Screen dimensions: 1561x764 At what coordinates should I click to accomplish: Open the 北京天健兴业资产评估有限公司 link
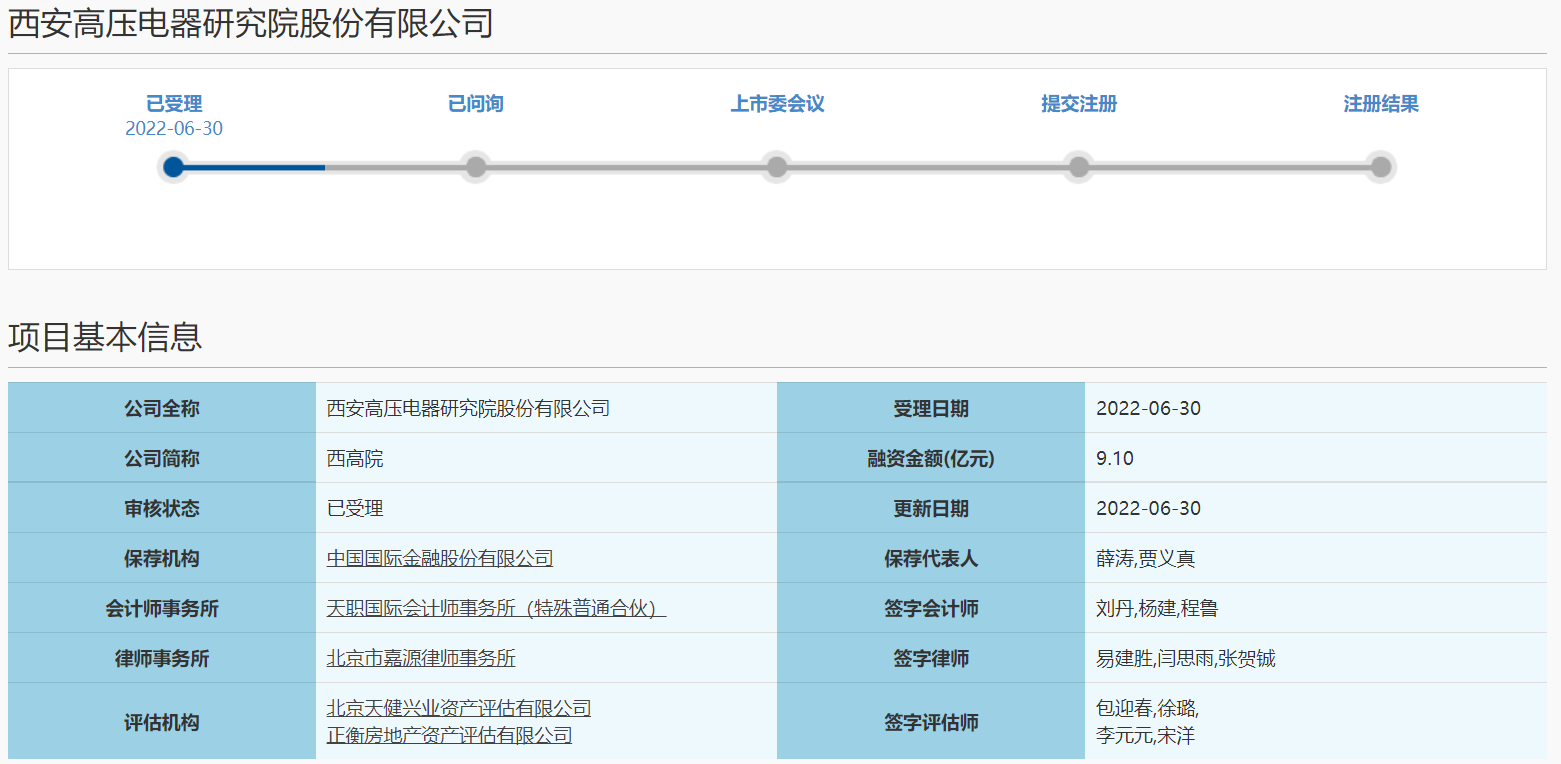pyautogui.click(x=459, y=708)
